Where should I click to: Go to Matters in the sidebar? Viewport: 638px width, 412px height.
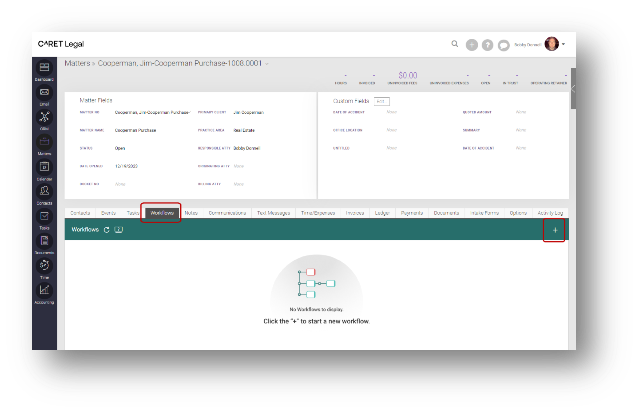pyautogui.click(x=45, y=143)
